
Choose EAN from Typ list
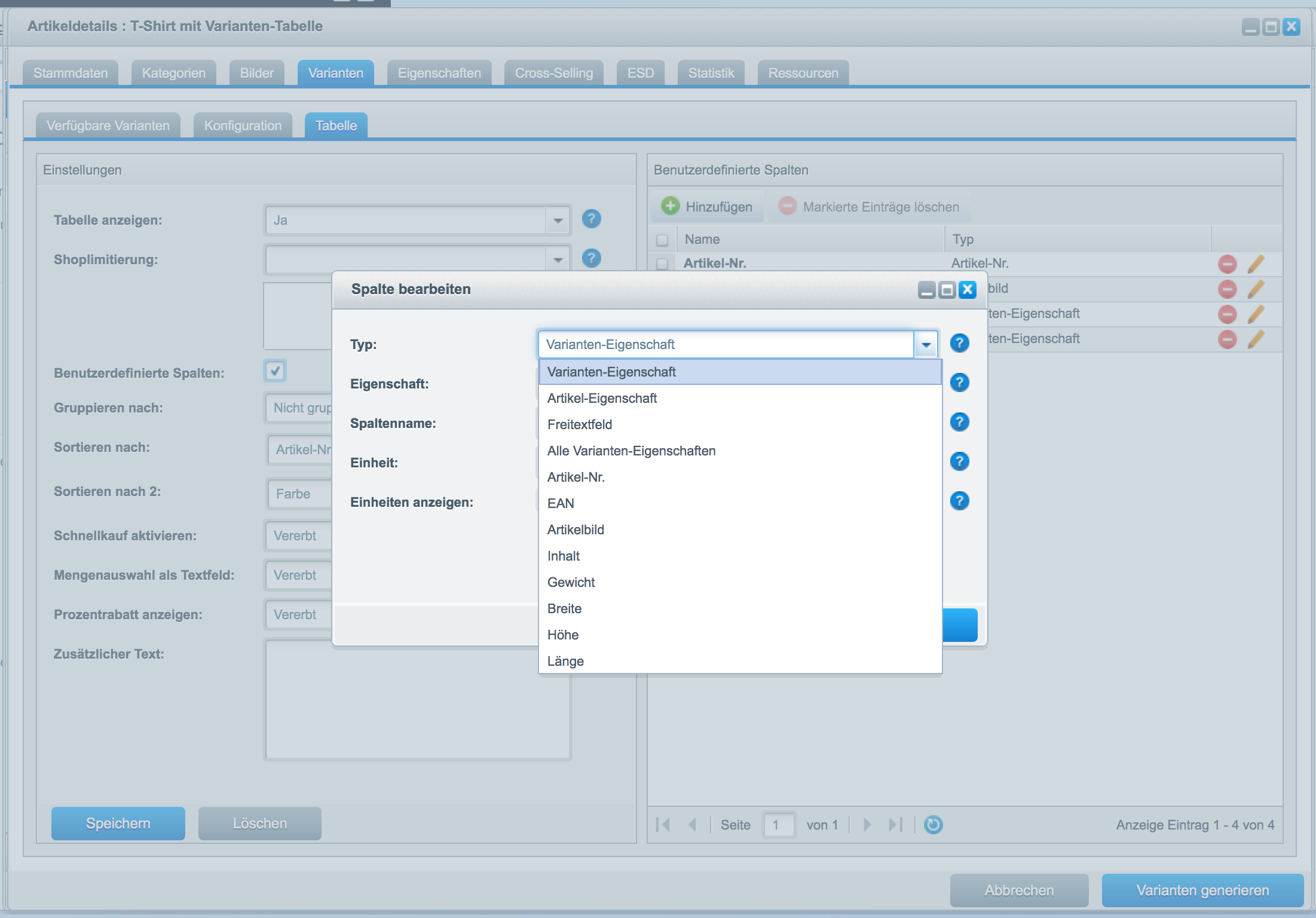point(740,503)
